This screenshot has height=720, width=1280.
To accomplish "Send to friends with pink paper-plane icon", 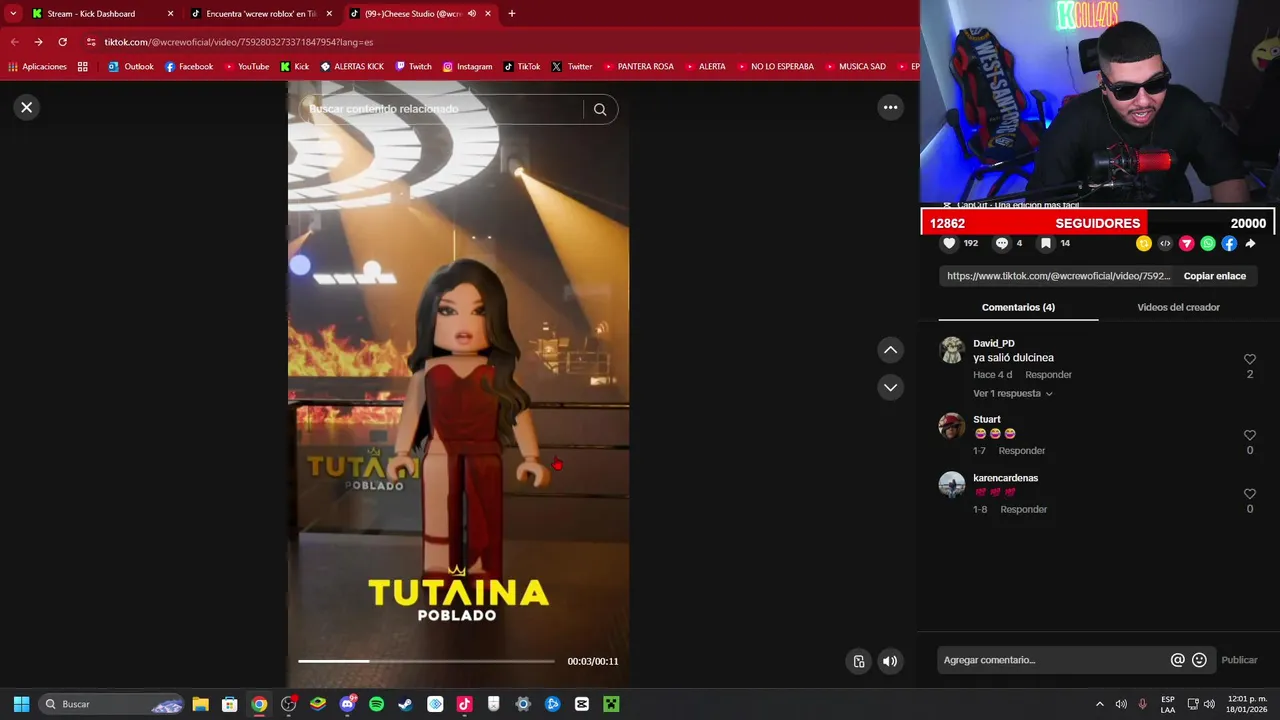I will click(x=1187, y=243).
